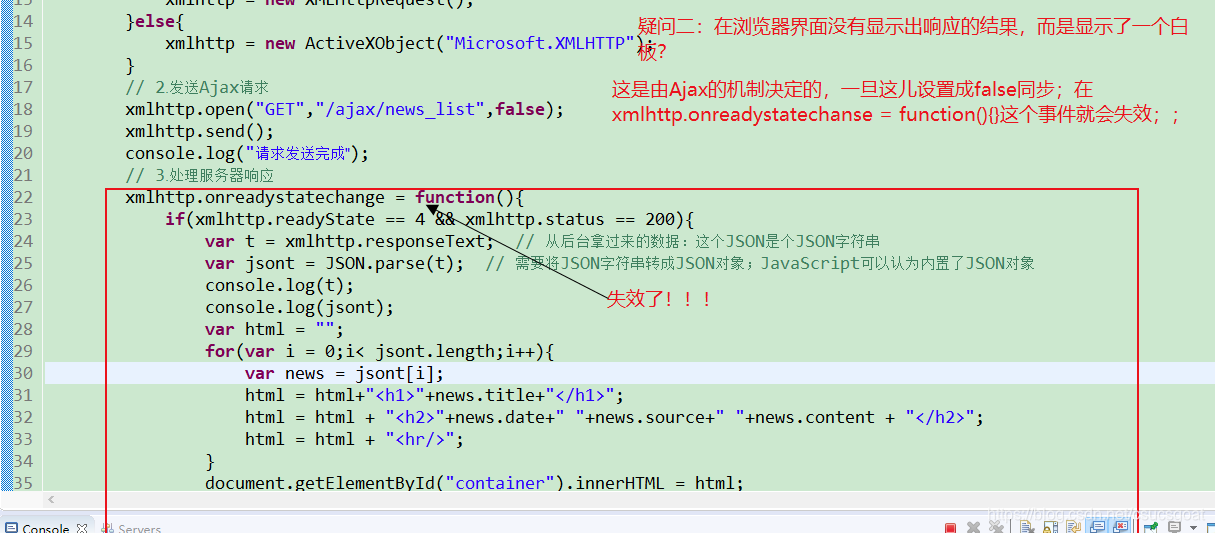The width and height of the screenshot is (1215, 533).
Task: Click the xmlhttp.onreadystatechange = function line
Action: [x=325, y=197]
